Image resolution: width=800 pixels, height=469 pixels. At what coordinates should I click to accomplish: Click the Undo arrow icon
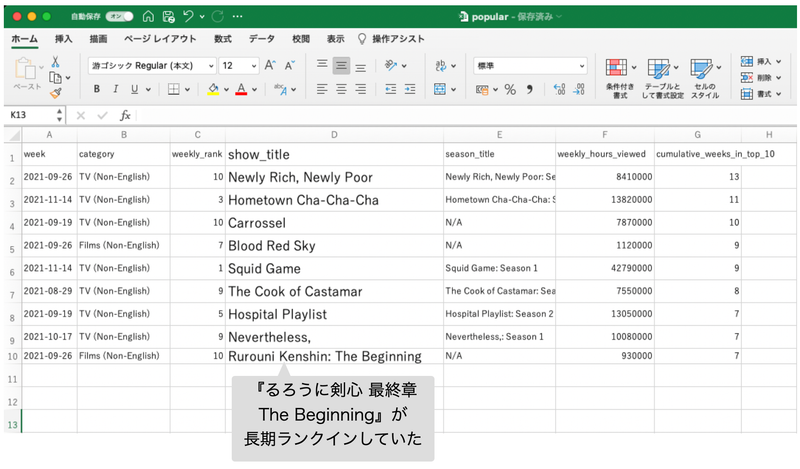(188, 16)
